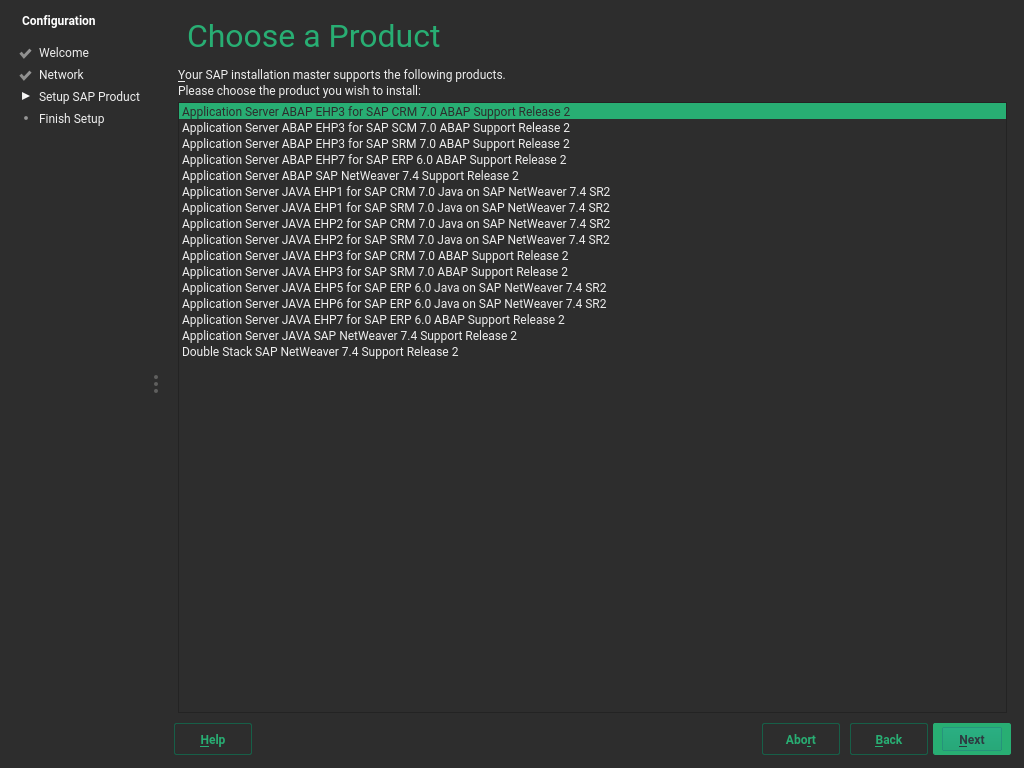
Task: Select Application Server JAVA EHP3 for SAP SRM 7.0
Action: pos(374,271)
